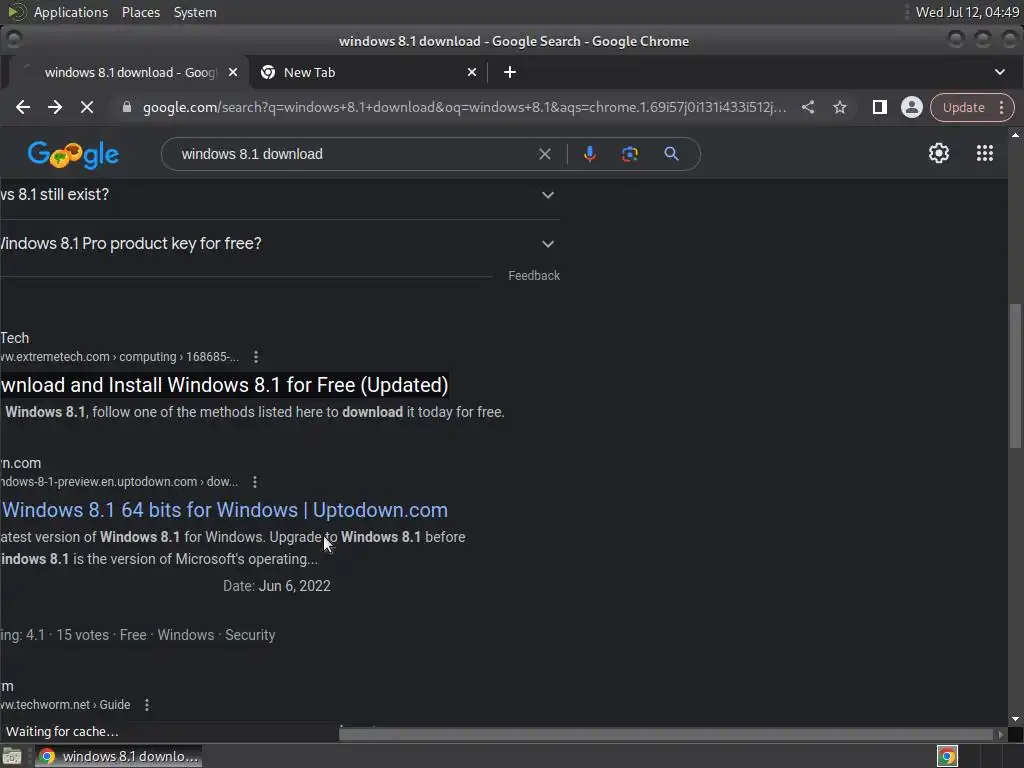The height and width of the screenshot is (768, 1024).
Task: Go forward in browser history
Action: coord(55,107)
